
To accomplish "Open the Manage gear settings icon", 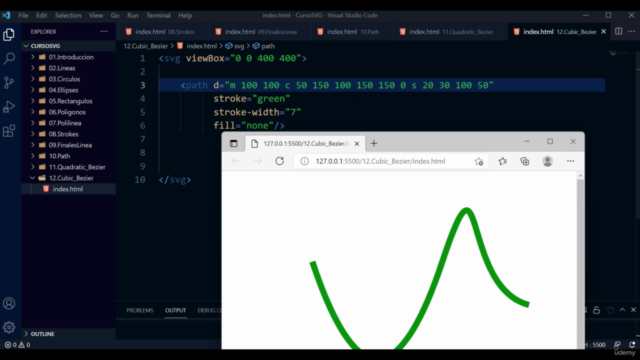I will tap(9, 327).
